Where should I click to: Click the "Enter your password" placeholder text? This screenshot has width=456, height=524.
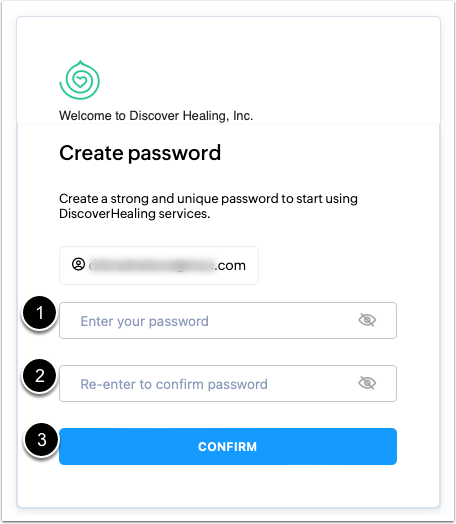[x=144, y=321]
